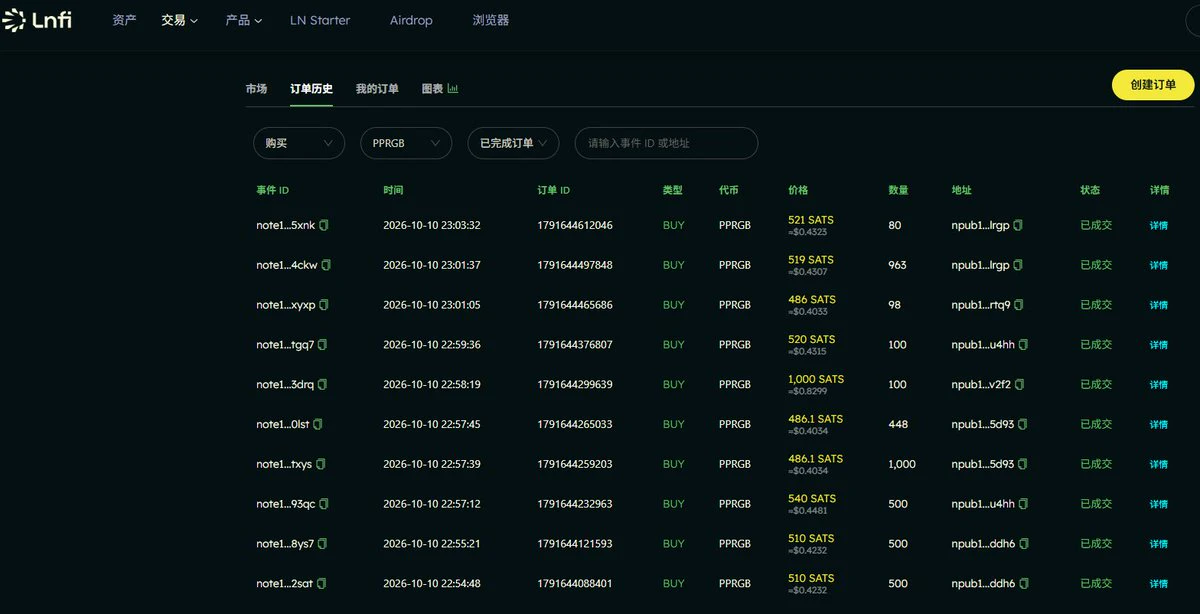
Task: Focus the event ID or address search field
Action: click(x=666, y=143)
